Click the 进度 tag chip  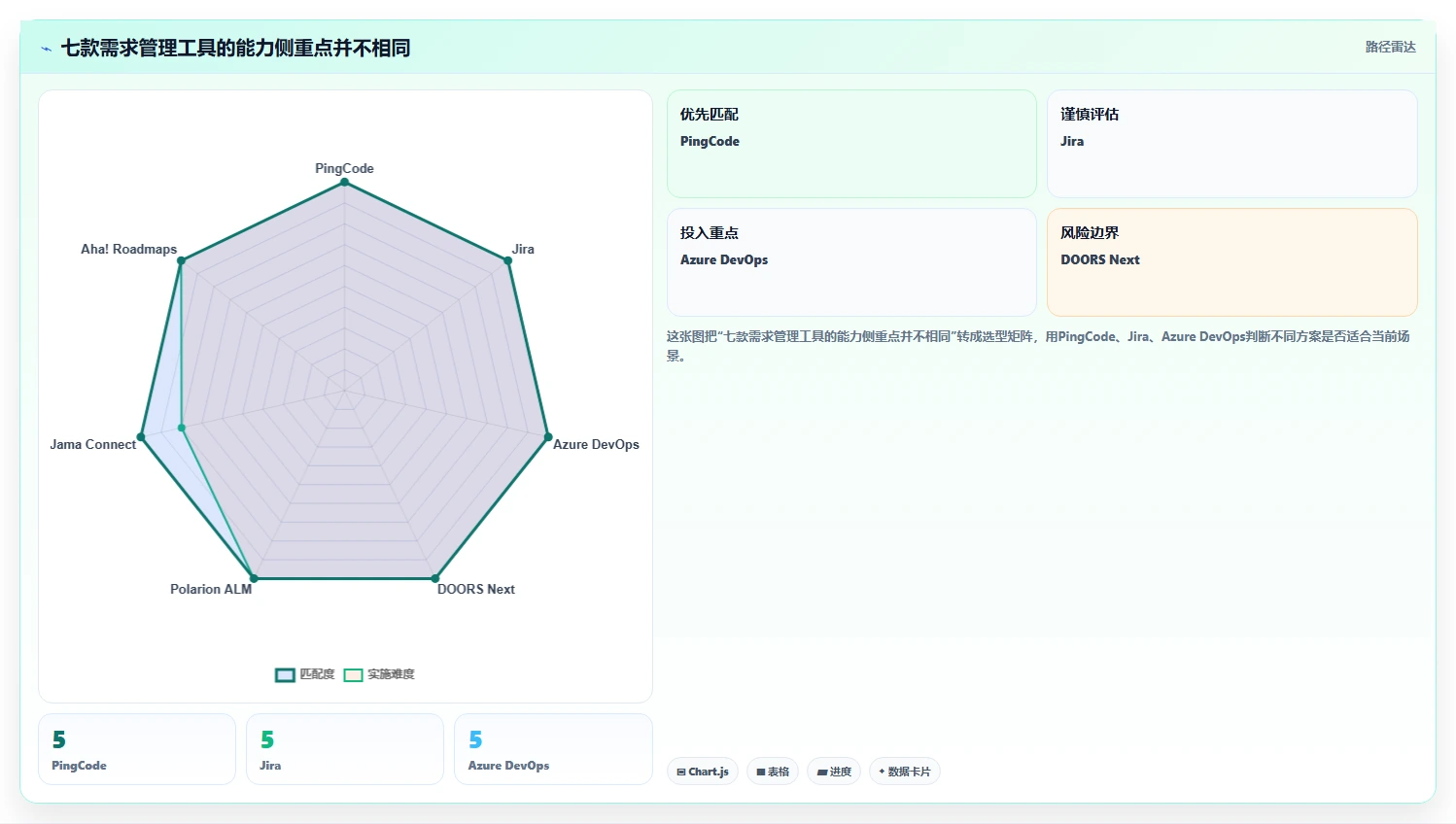(x=834, y=772)
